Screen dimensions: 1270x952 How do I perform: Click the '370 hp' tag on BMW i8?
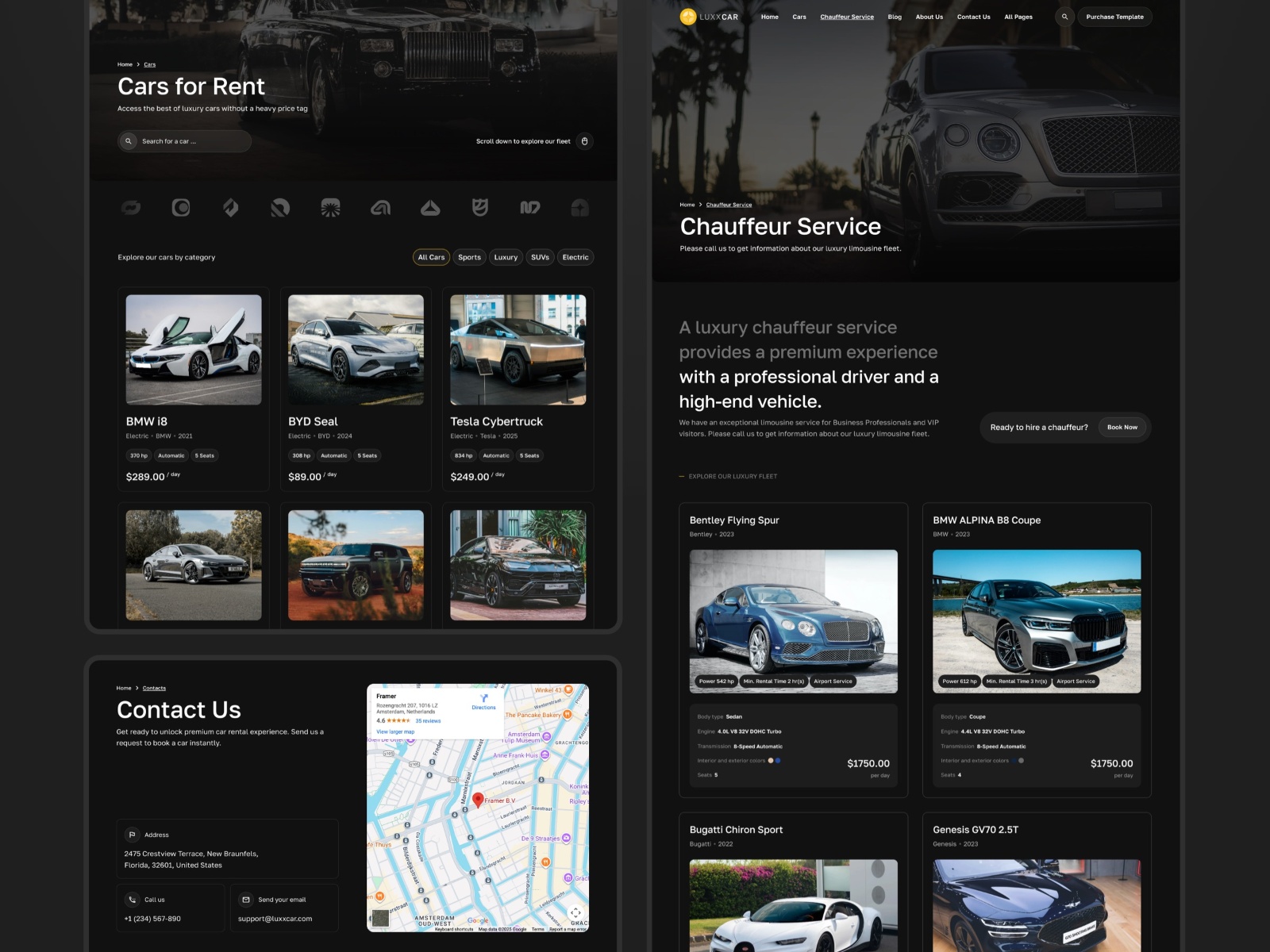[x=139, y=455]
